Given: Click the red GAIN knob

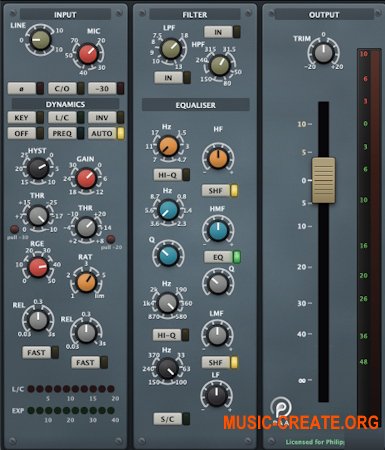Looking at the screenshot, I should click(x=86, y=178).
